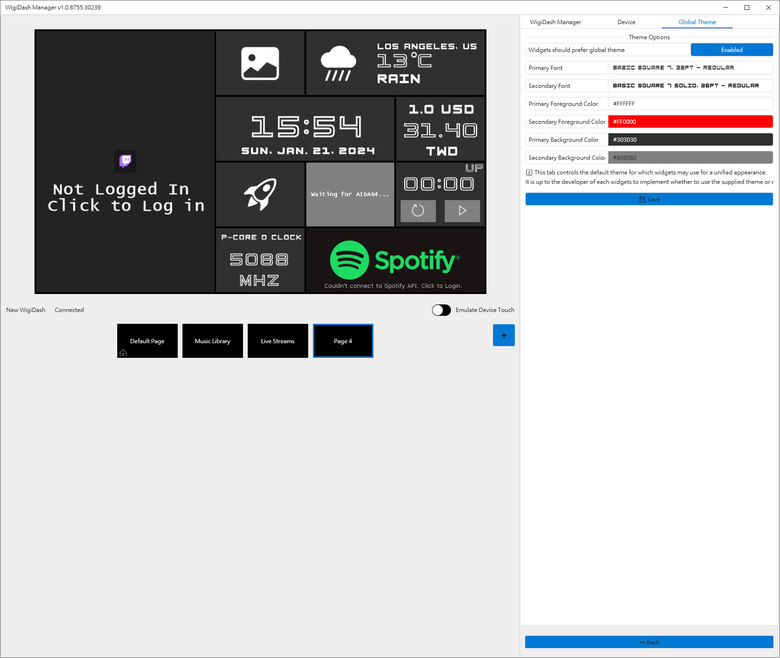Pick the Primary Background Color #303030
The image size is (780, 658).
(690, 139)
